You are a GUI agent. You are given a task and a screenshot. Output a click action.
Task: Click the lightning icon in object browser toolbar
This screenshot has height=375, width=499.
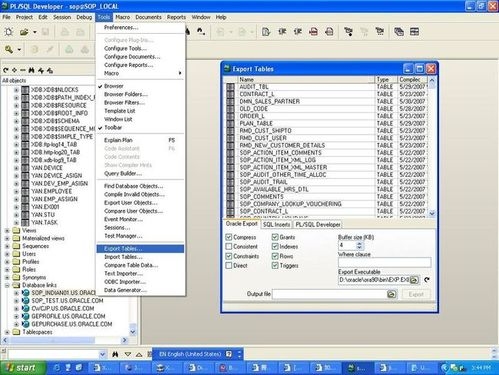41,70
